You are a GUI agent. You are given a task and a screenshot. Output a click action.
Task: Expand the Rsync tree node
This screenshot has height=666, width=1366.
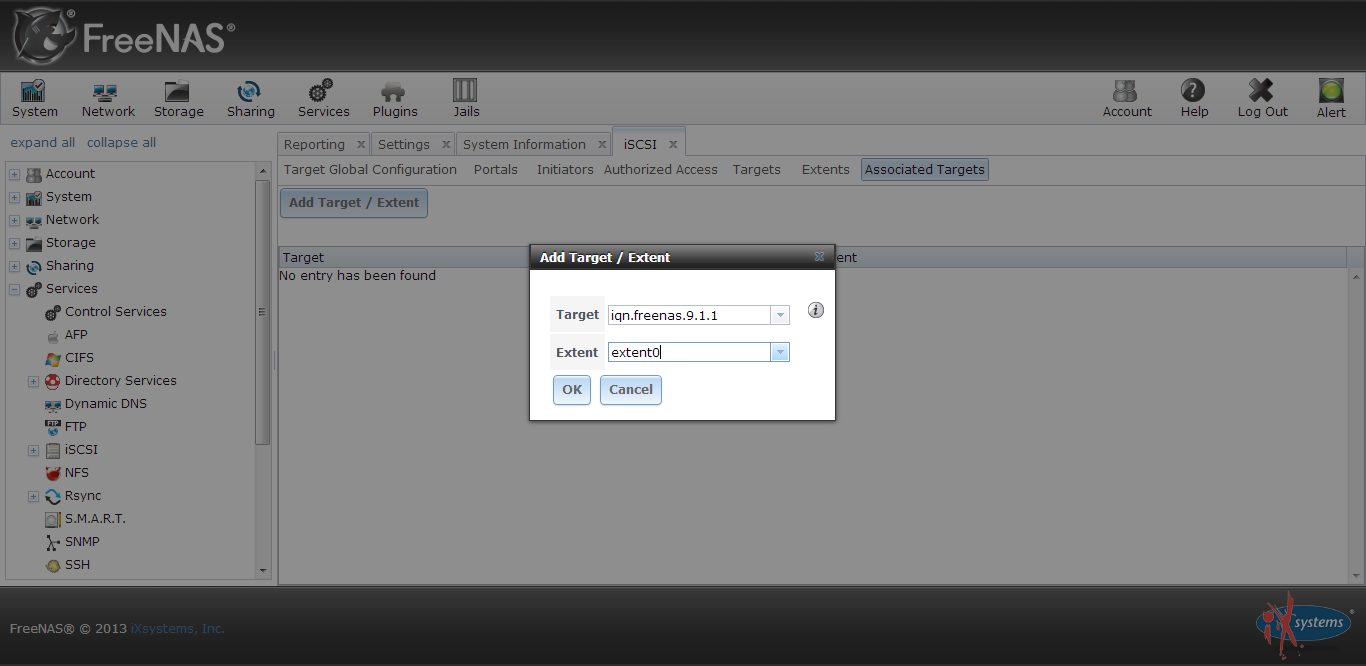(34, 497)
